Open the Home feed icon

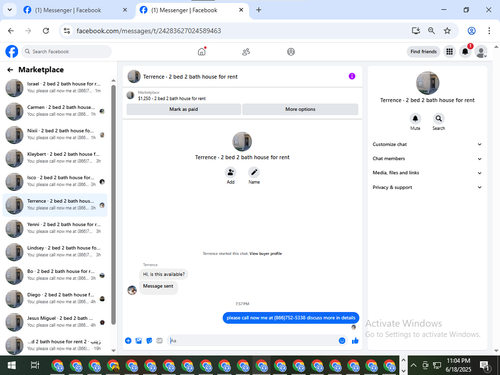202,52
